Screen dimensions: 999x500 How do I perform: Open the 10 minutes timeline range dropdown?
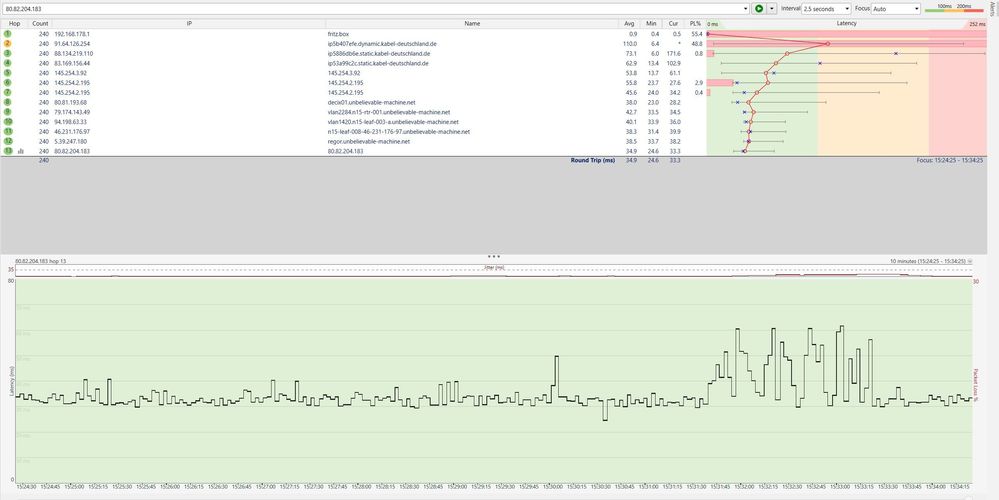[970, 261]
